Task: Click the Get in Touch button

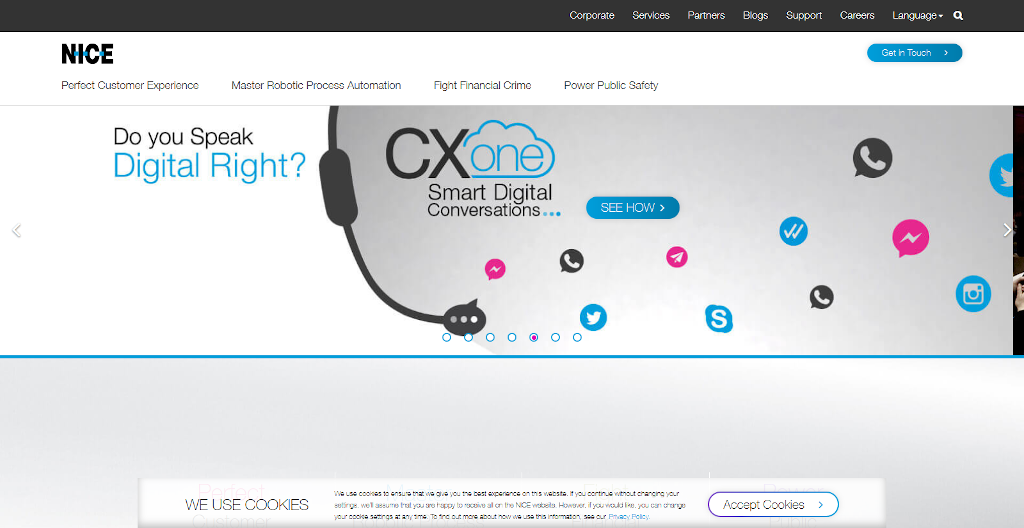Action: 914,53
